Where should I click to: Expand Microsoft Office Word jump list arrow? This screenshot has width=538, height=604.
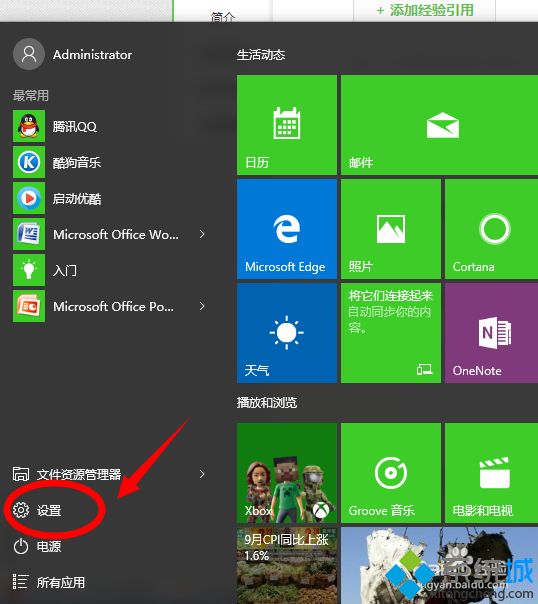point(202,234)
